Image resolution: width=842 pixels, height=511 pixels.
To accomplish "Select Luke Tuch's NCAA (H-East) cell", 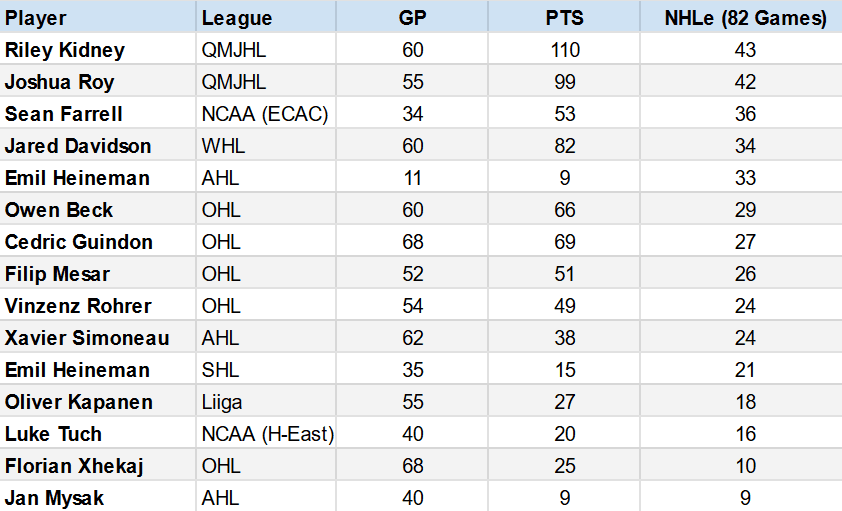I will (x=266, y=433).
